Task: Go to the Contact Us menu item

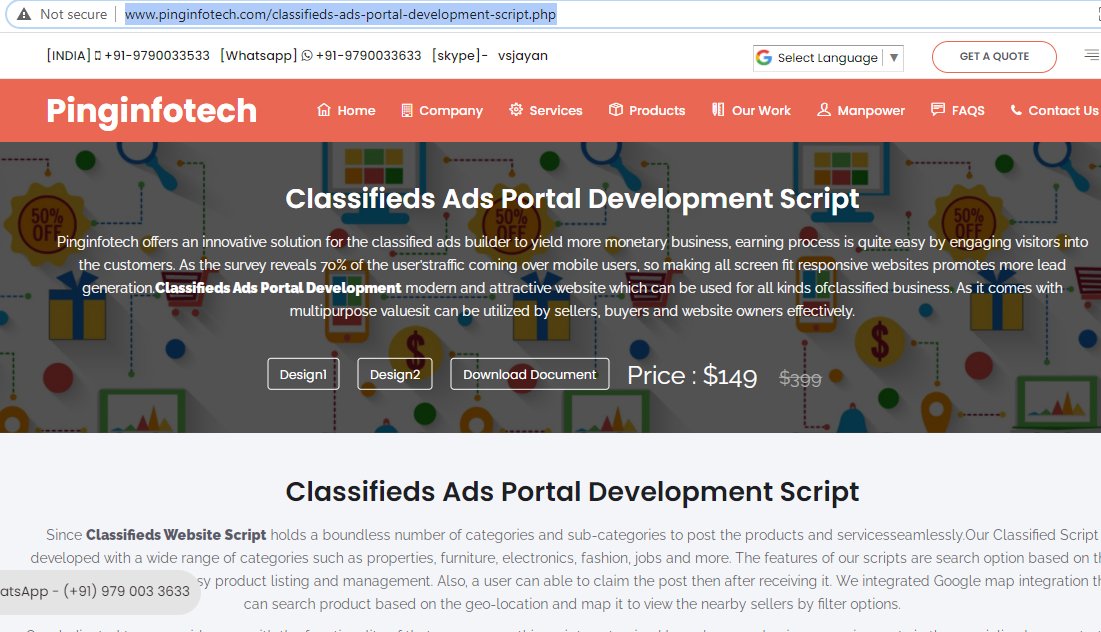Action: pyautogui.click(x=1055, y=110)
